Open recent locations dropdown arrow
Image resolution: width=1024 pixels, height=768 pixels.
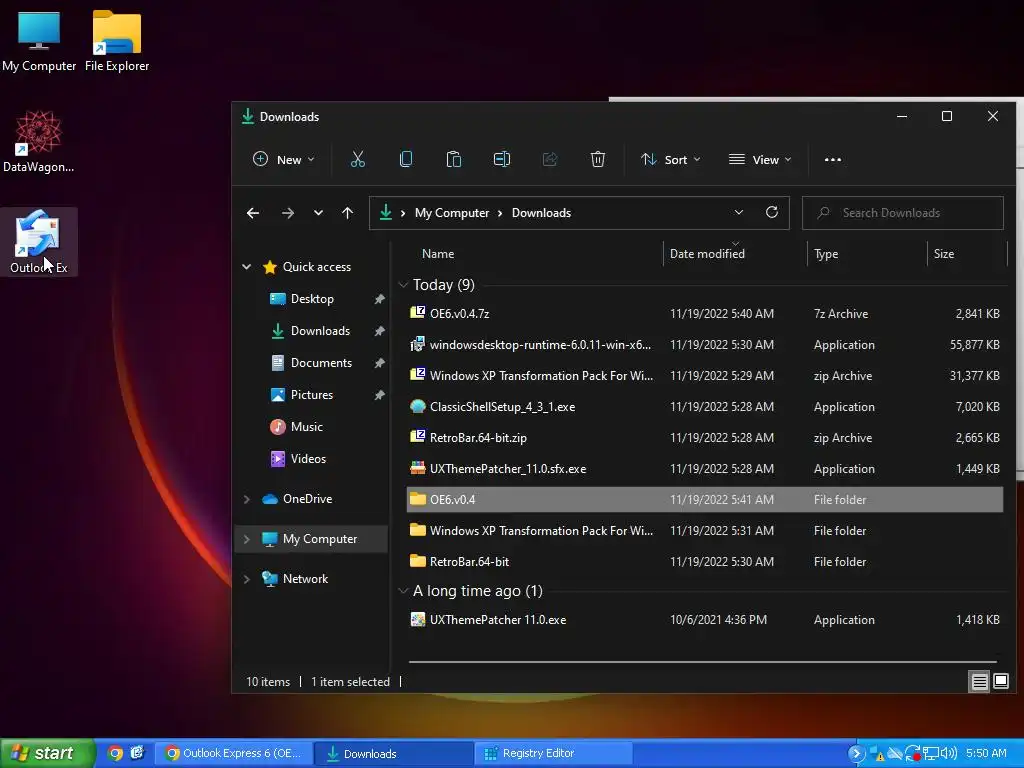click(x=318, y=213)
